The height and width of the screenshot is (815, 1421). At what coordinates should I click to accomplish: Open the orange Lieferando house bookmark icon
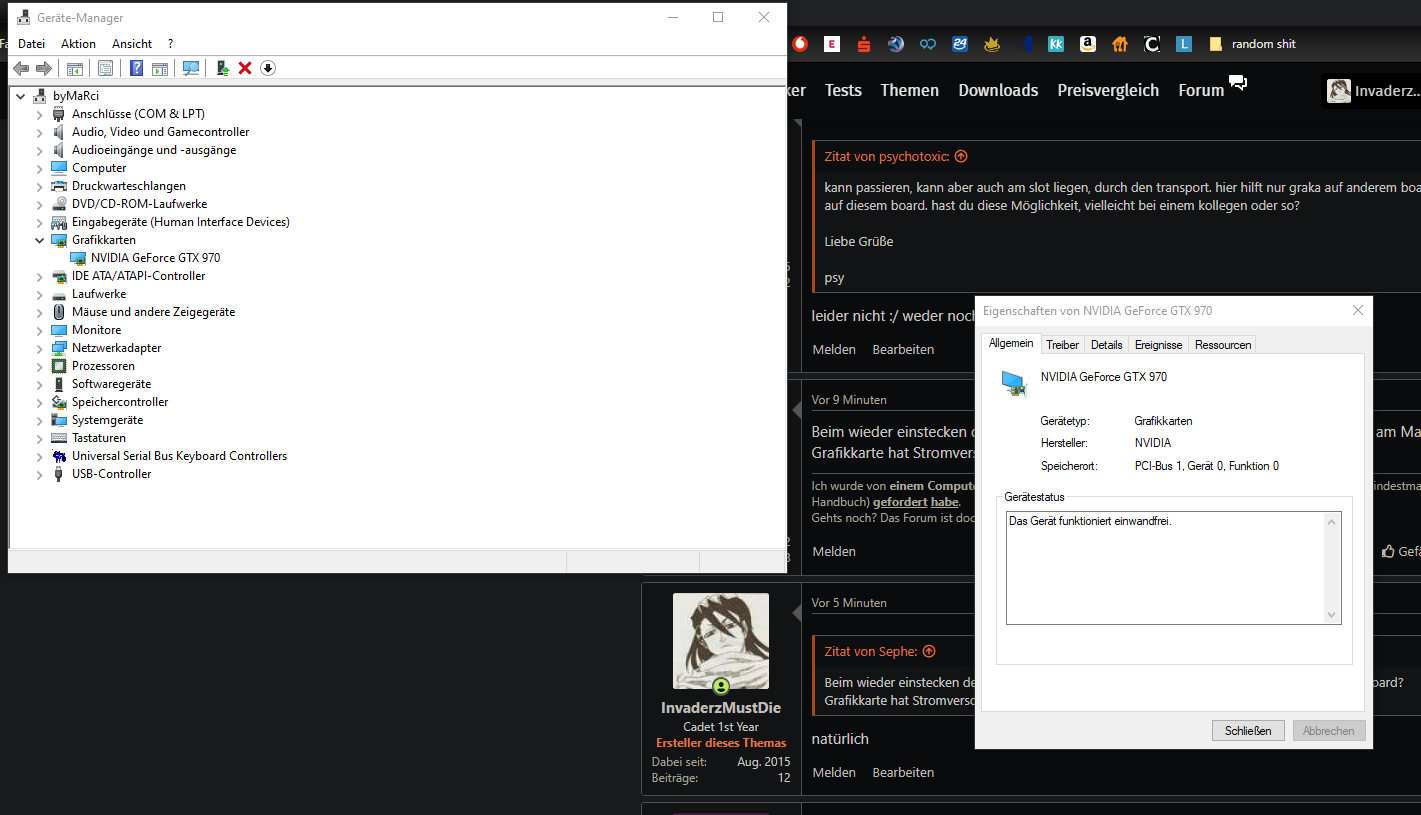pos(1120,44)
